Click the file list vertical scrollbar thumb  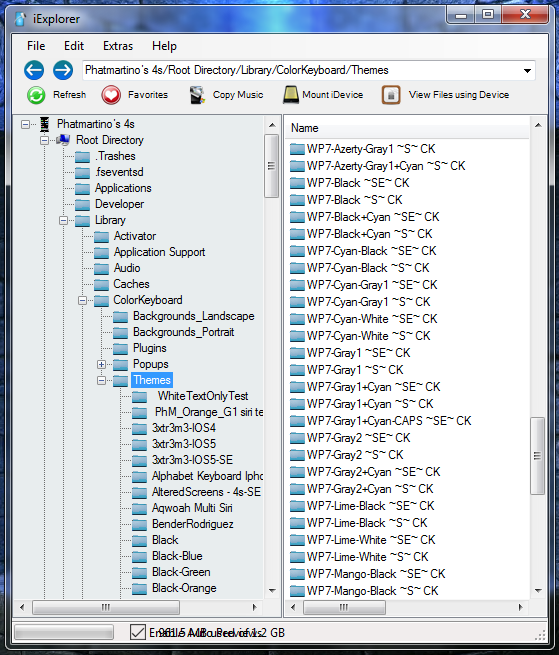[x=538, y=456]
